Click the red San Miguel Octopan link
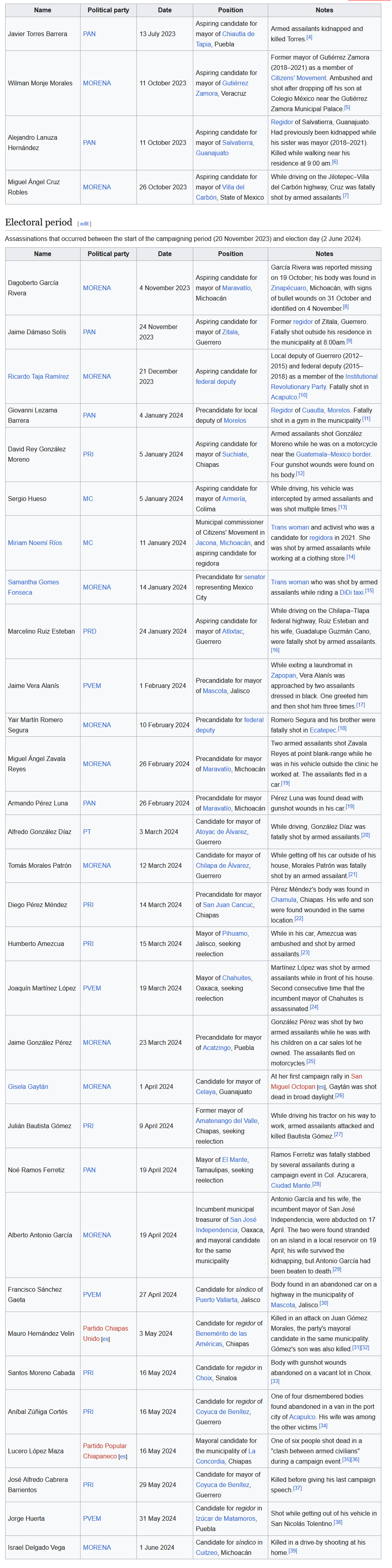This screenshot has height=1568, width=392. pyautogui.click(x=317, y=1082)
